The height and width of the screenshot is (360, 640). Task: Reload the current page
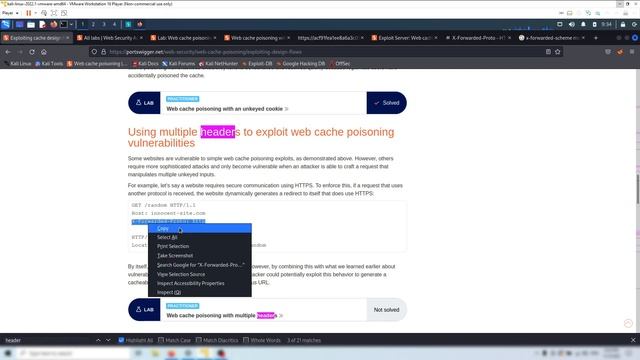(x=32, y=52)
